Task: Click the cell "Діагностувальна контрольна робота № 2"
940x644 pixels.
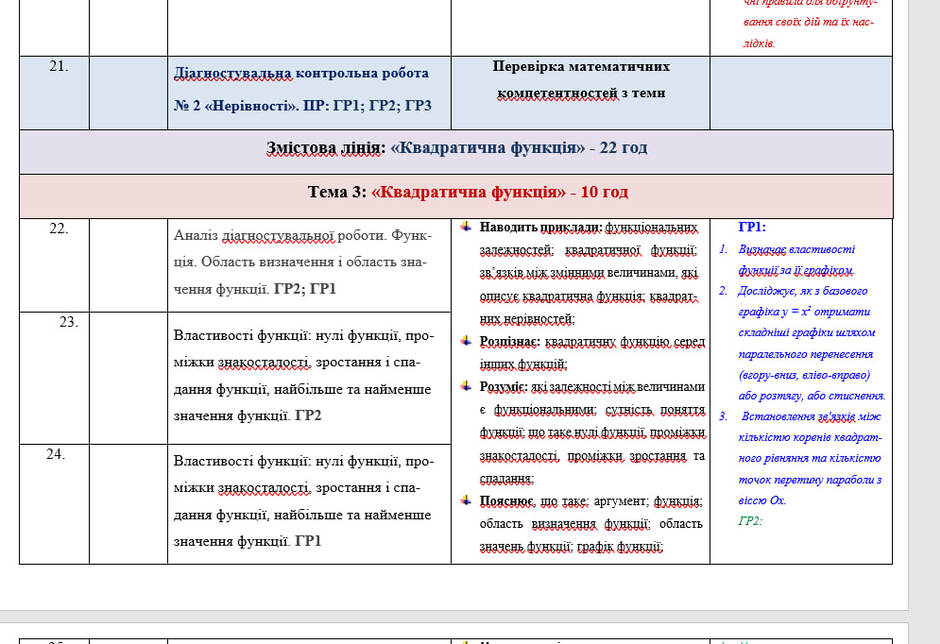Action: 309,92
